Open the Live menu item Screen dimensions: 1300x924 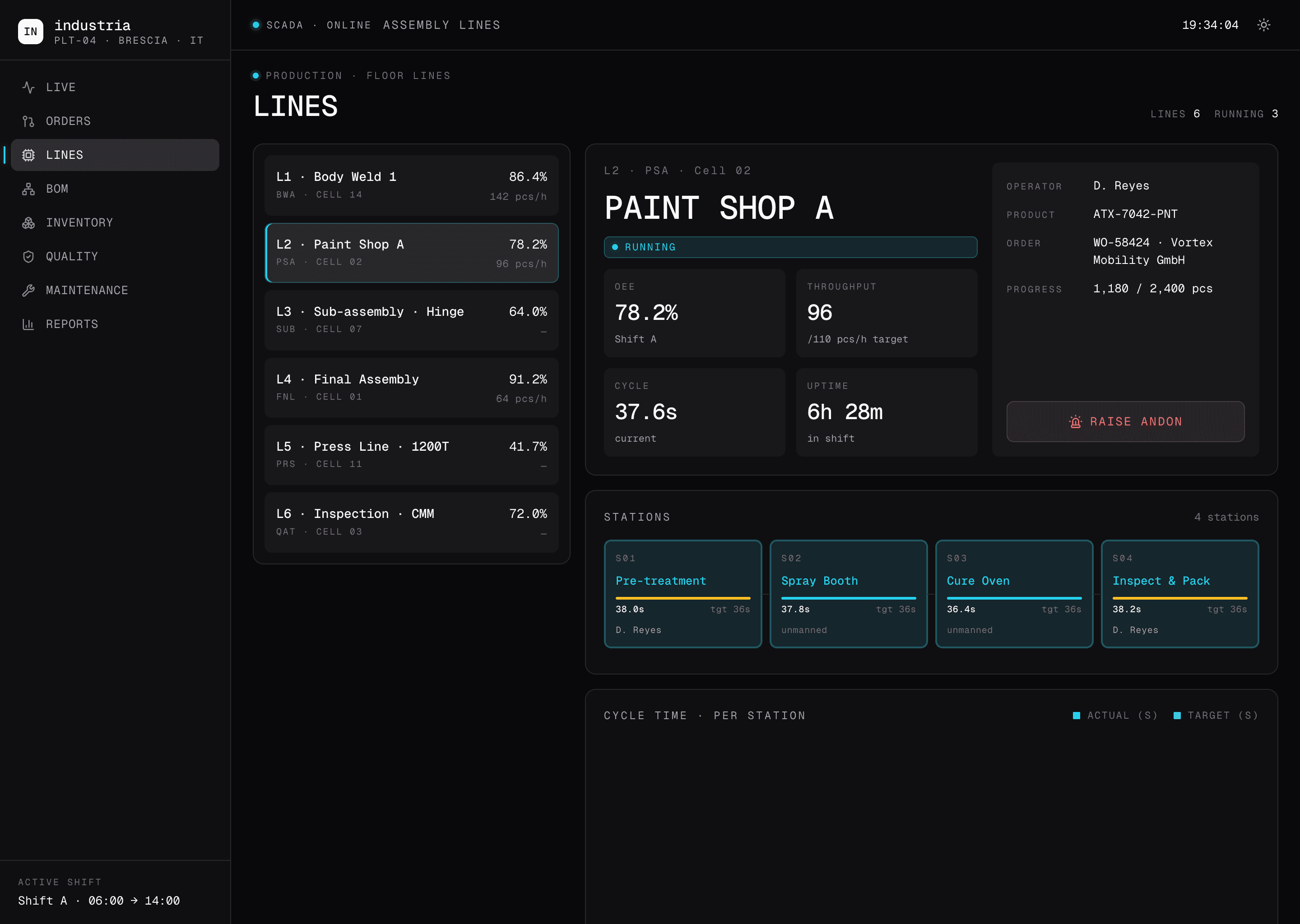coord(115,87)
